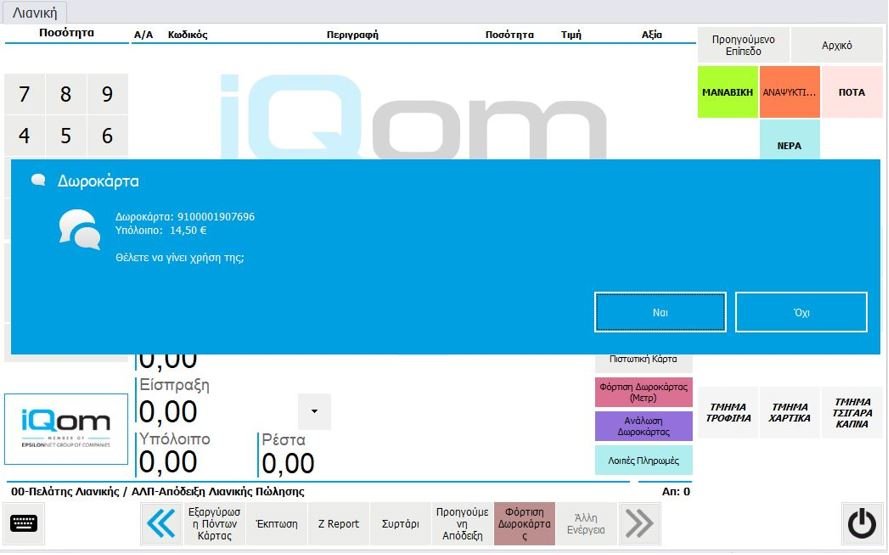Click the double left arrow navigation icon
This screenshot has height=555, width=889.
pos(160,523)
